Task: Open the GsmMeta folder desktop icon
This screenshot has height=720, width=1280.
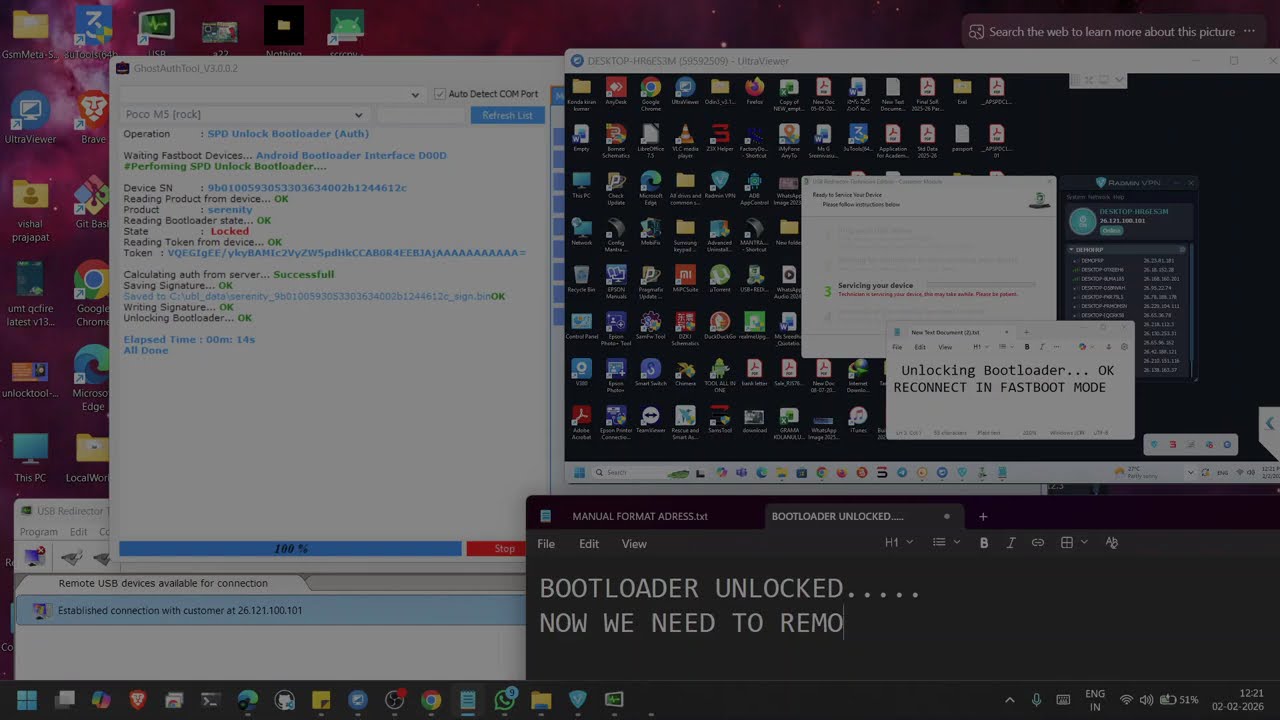Action: 29,33
